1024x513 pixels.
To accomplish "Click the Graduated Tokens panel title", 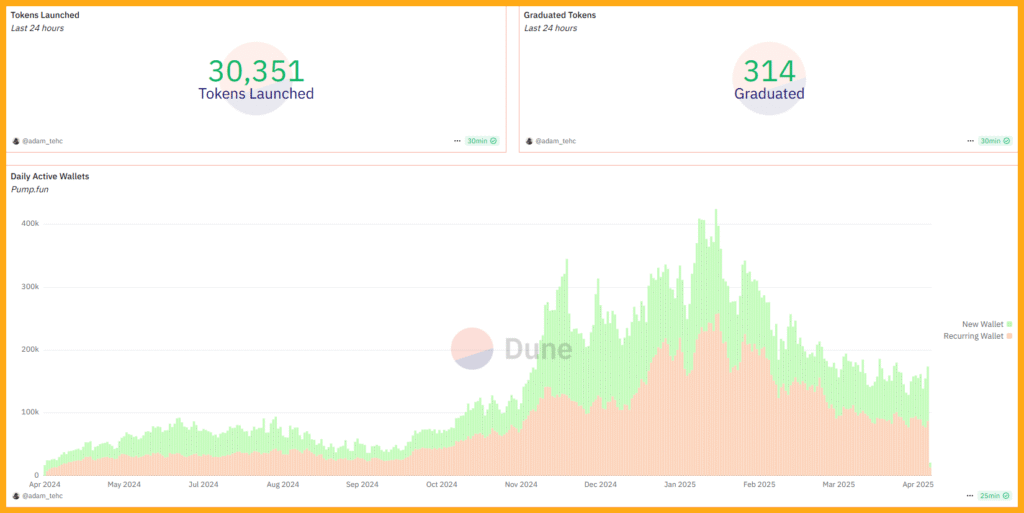I will [x=560, y=15].
